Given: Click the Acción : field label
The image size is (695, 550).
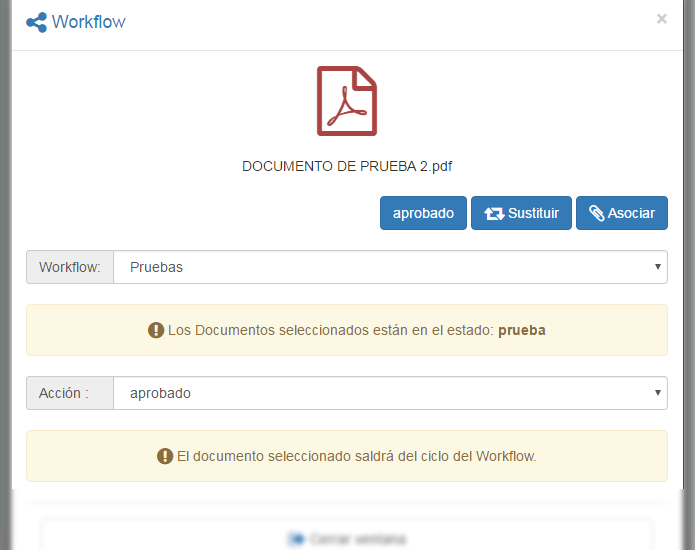Looking at the screenshot, I should tap(64, 393).
